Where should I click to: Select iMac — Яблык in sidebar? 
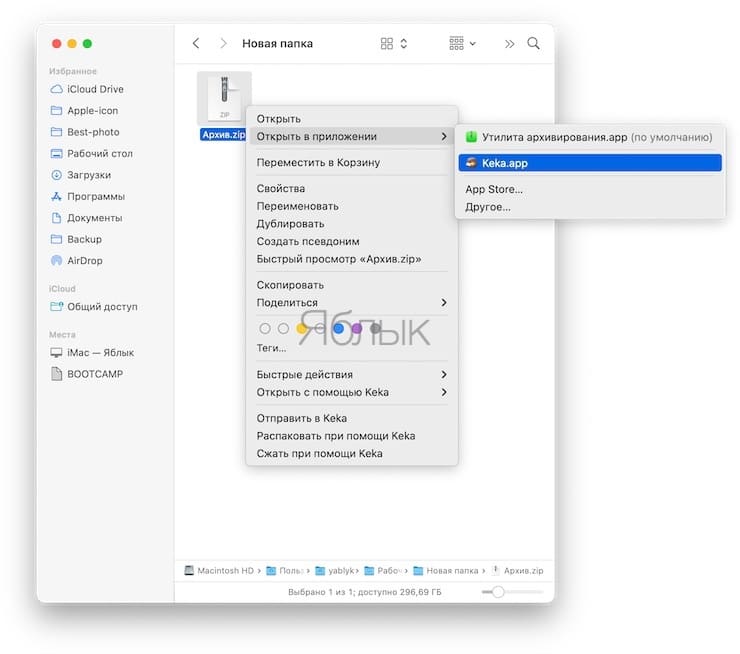click(x=92, y=352)
